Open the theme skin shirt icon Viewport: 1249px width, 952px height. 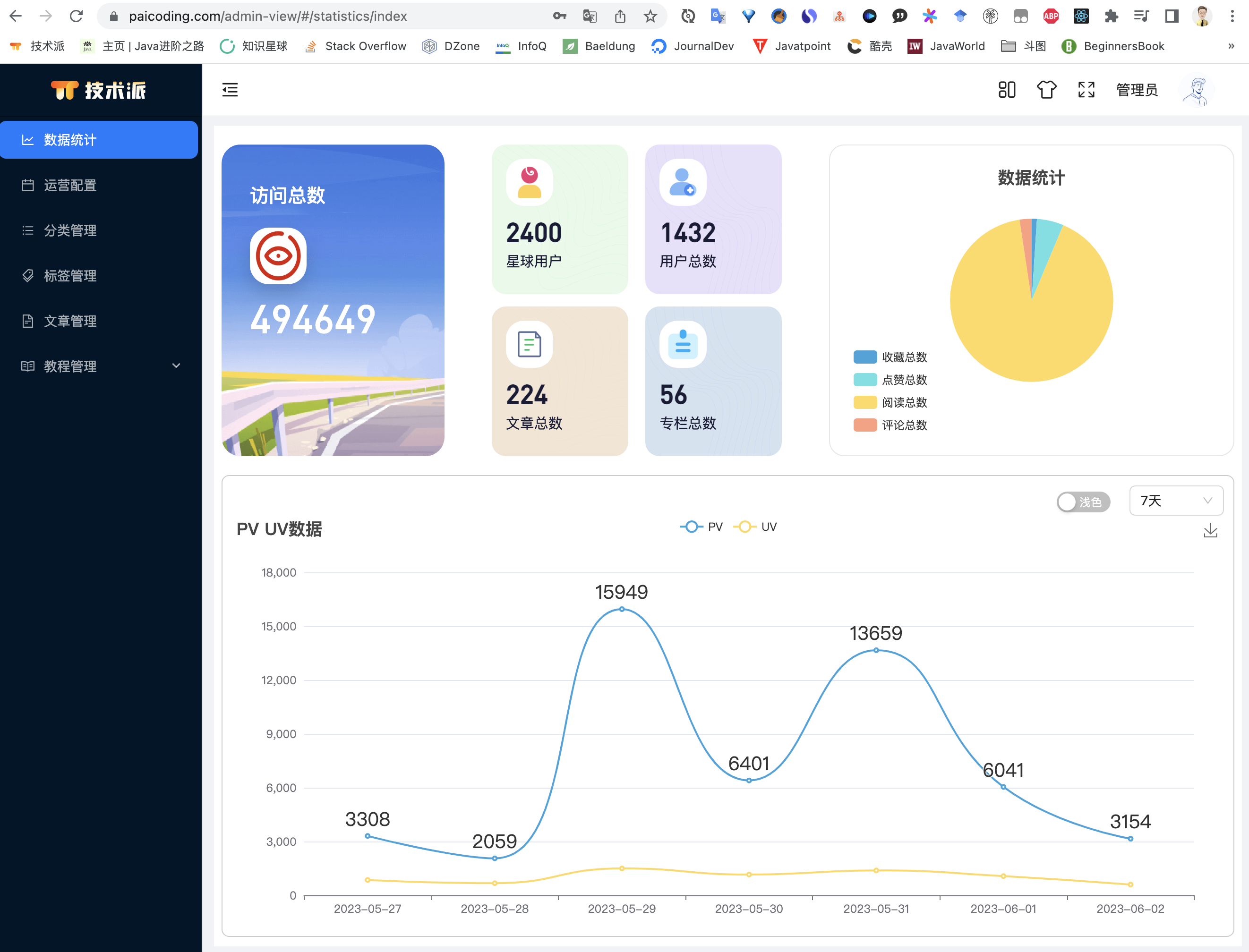click(x=1047, y=90)
